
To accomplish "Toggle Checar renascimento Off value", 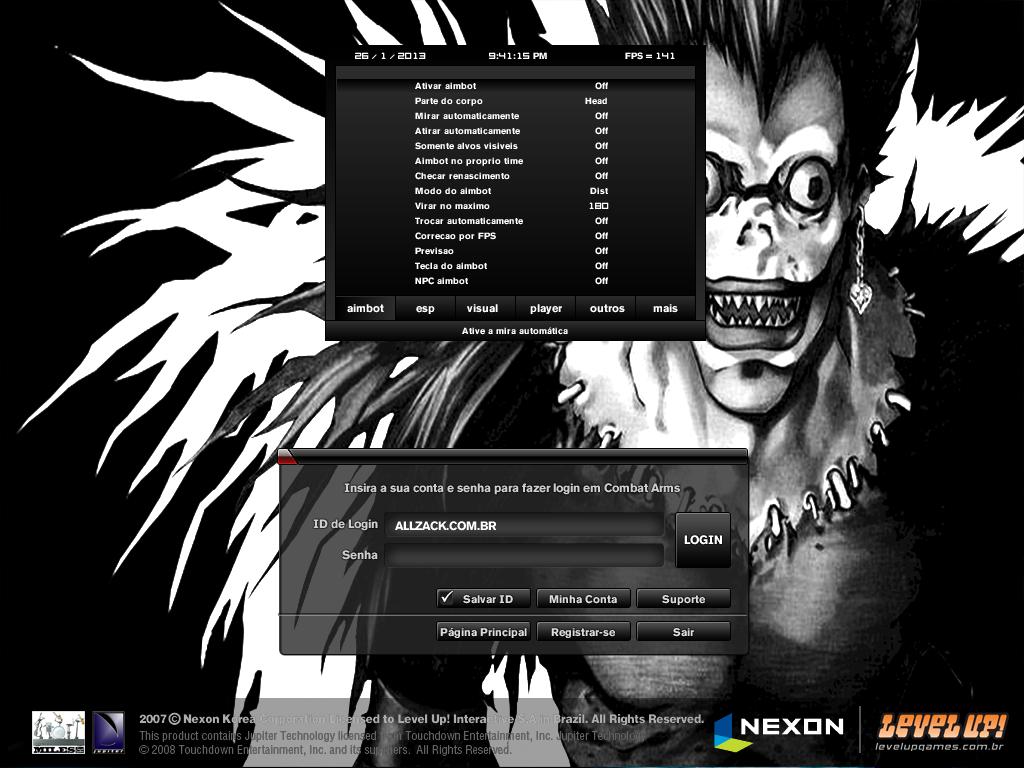I will [601, 176].
